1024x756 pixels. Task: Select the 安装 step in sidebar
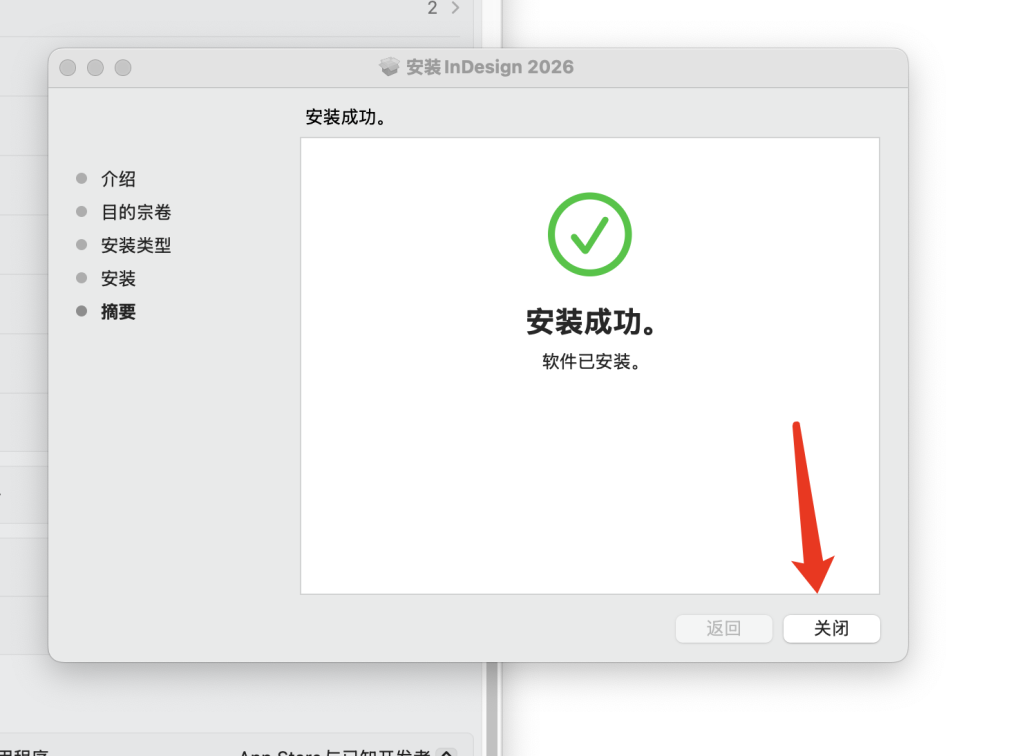tap(118, 279)
